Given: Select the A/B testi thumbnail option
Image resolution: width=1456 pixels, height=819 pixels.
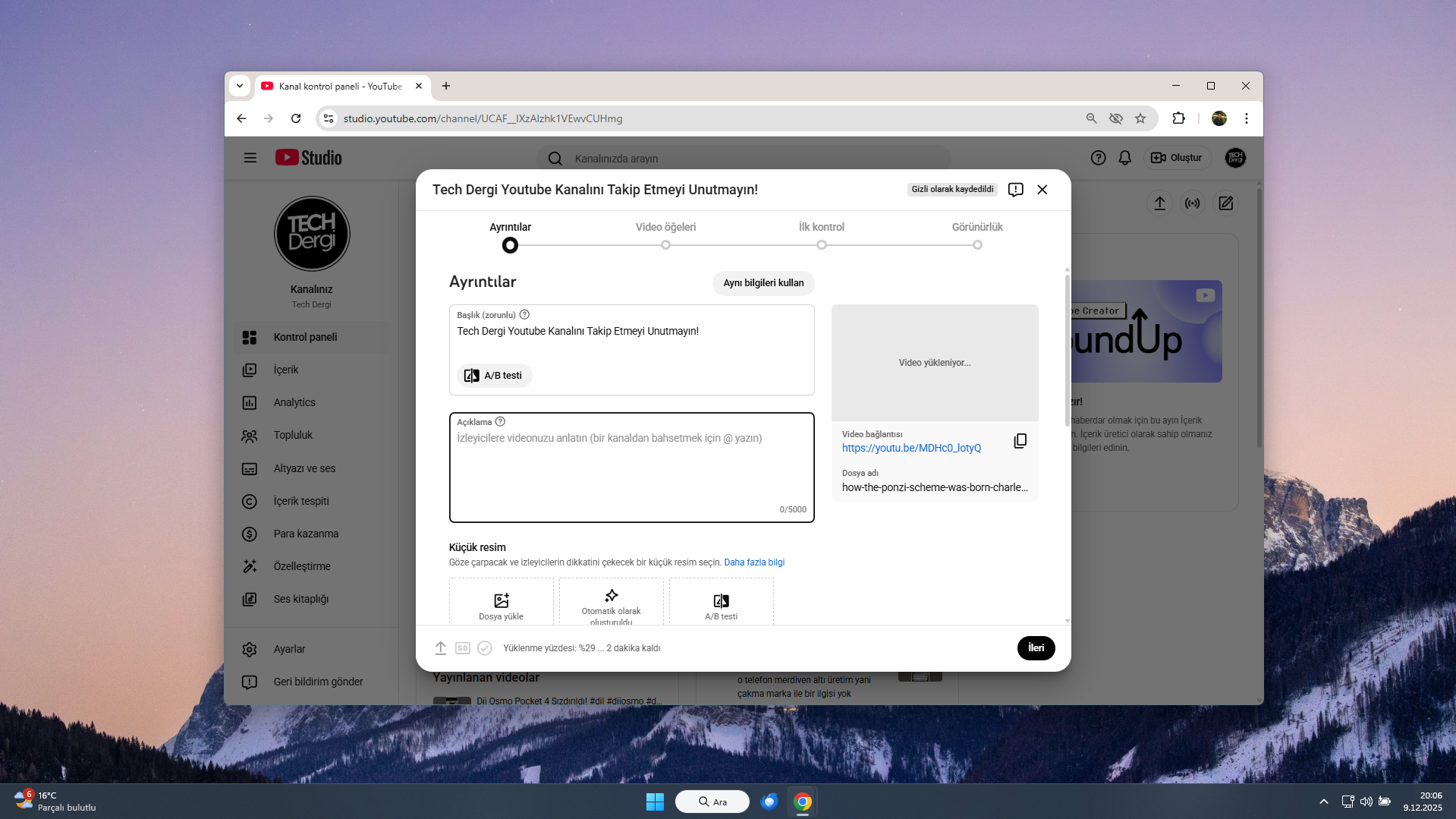Looking at the screenshot, I should coord(720,603).
